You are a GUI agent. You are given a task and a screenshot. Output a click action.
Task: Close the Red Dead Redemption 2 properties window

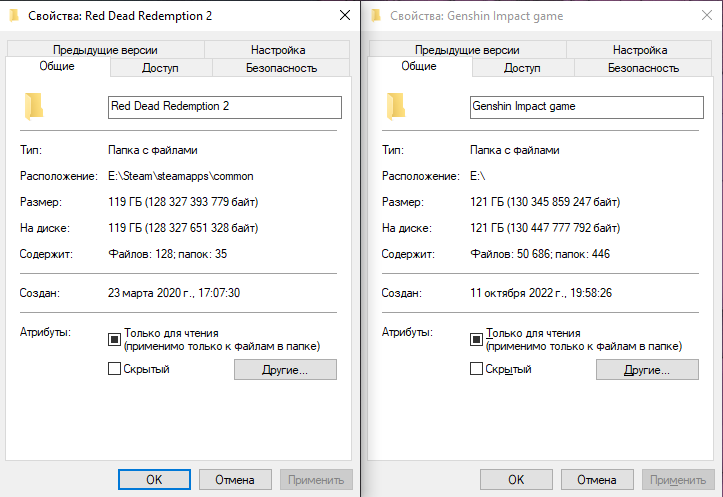coord(345,16)
